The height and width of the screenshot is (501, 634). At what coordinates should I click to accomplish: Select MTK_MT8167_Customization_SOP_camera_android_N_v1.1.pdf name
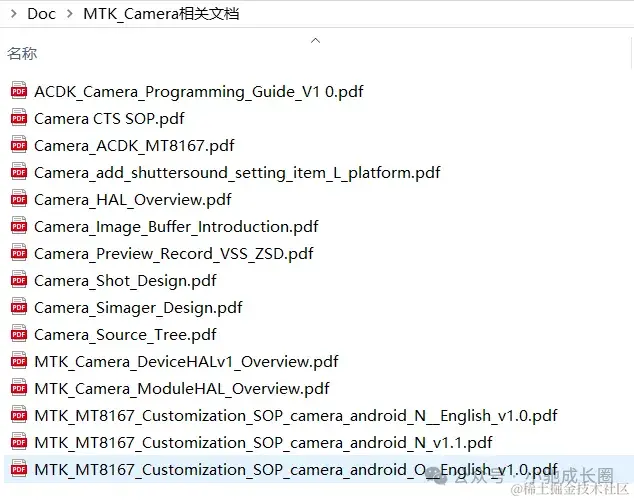(263, 443)
